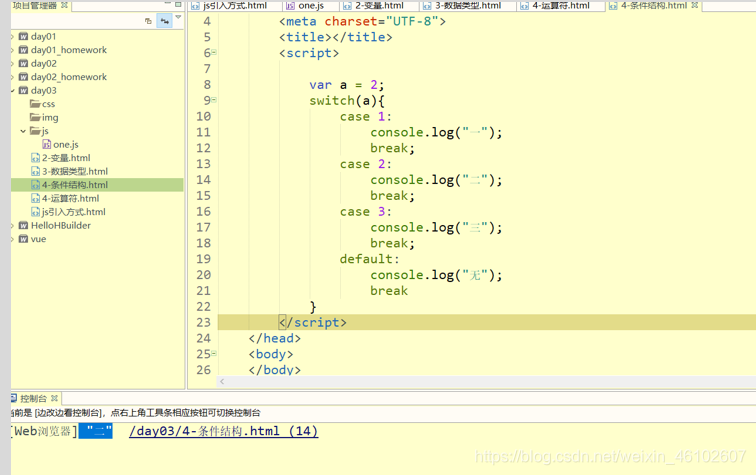Click the 'var a = 2;' code line

pos(347,85)
